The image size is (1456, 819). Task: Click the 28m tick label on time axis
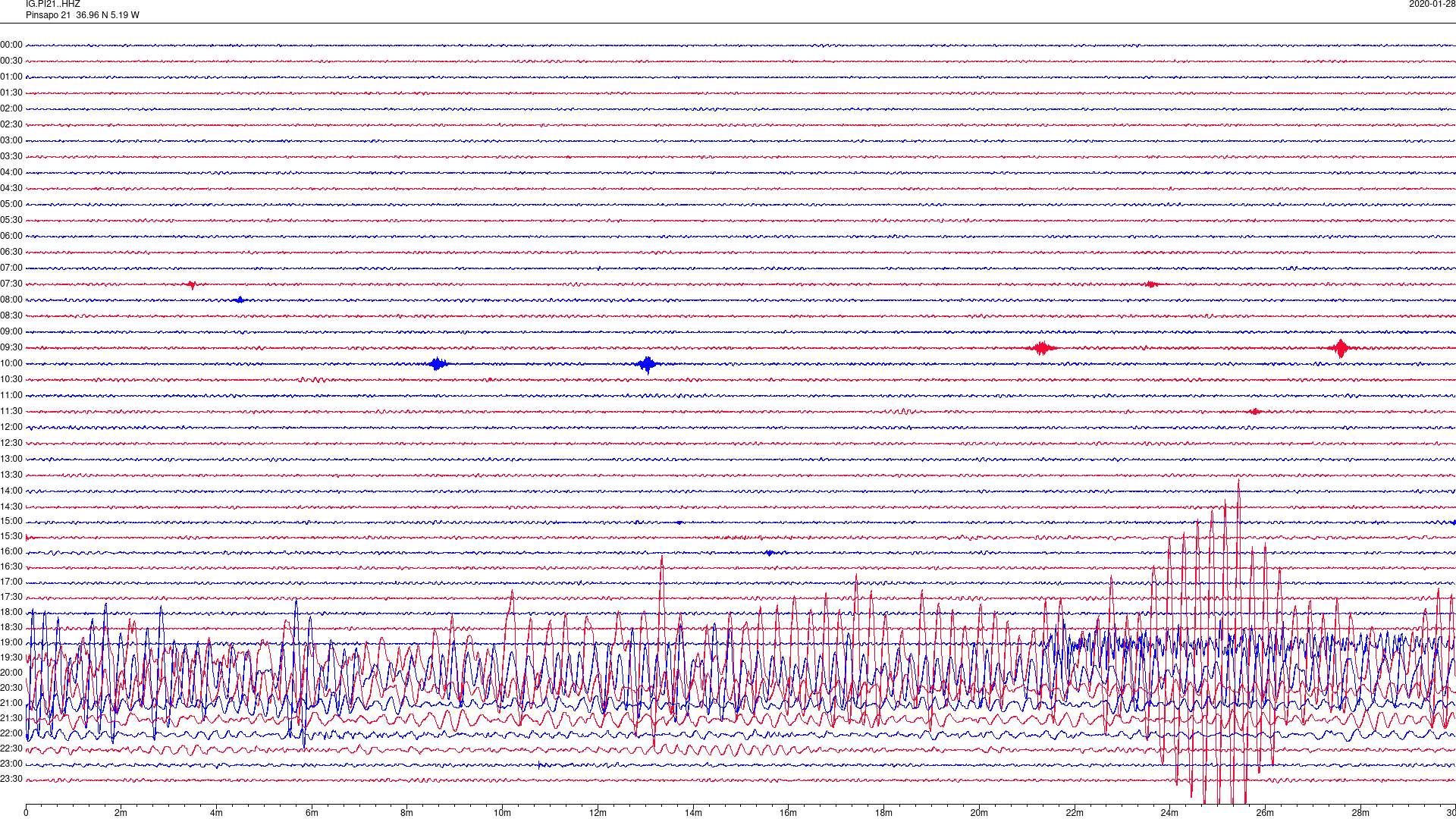click(1360, 814)
